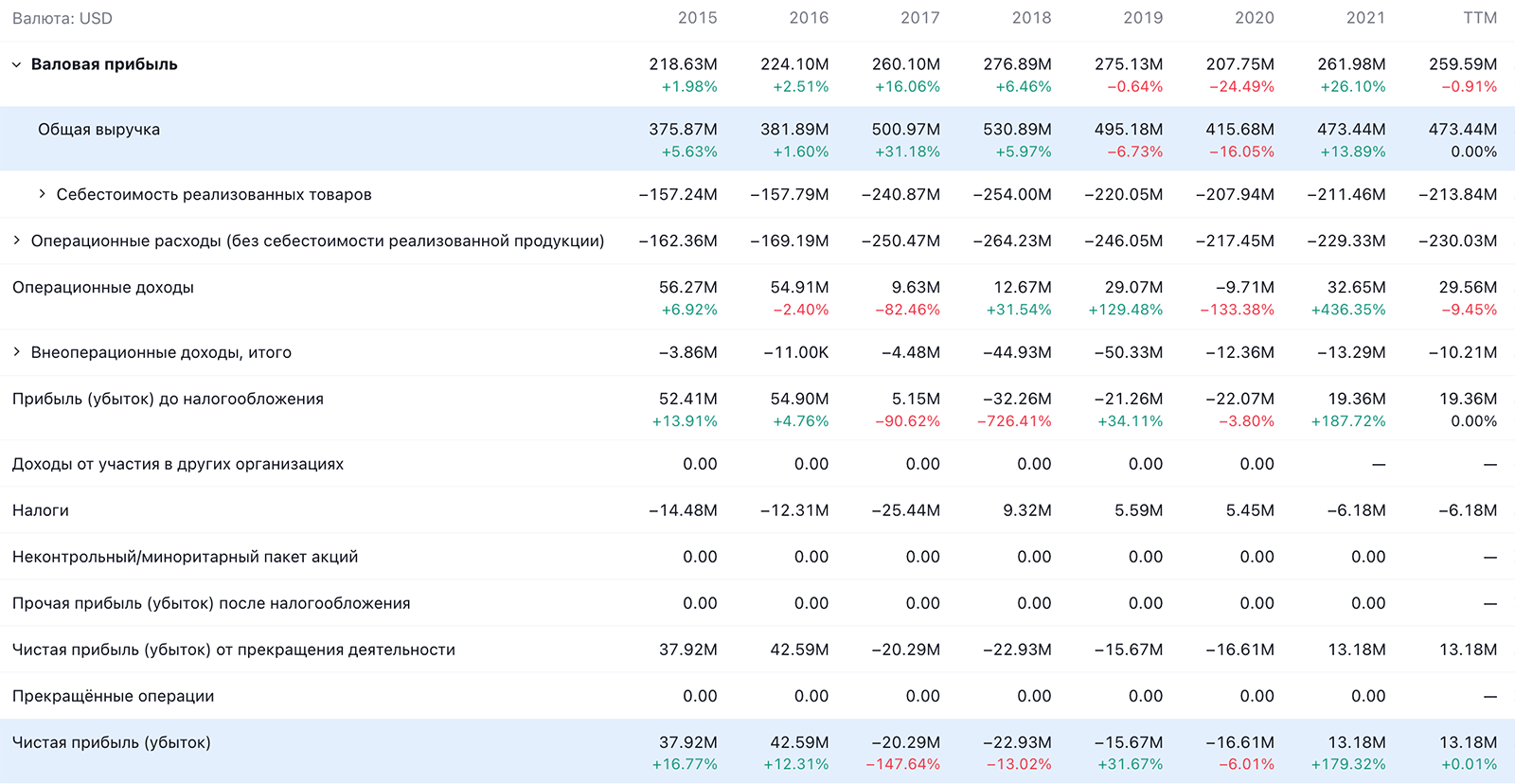Click operating expenses value −264.23M
Viewport: 1515px width, 784px height.
click(x=1012, y=241)
